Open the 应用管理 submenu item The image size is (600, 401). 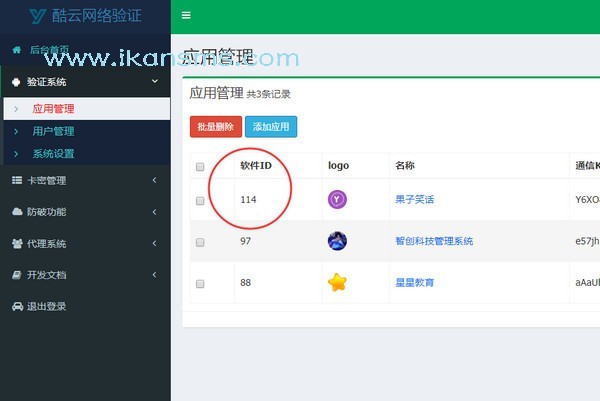[87, 109]
